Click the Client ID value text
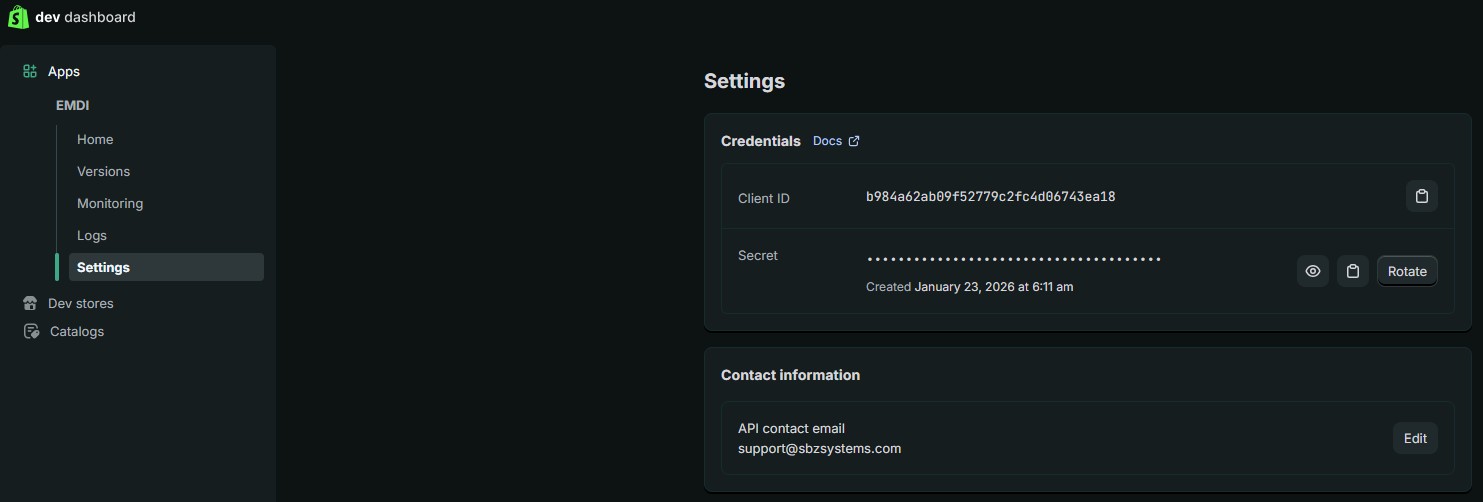1483x502 pixels. pos(990,197)
